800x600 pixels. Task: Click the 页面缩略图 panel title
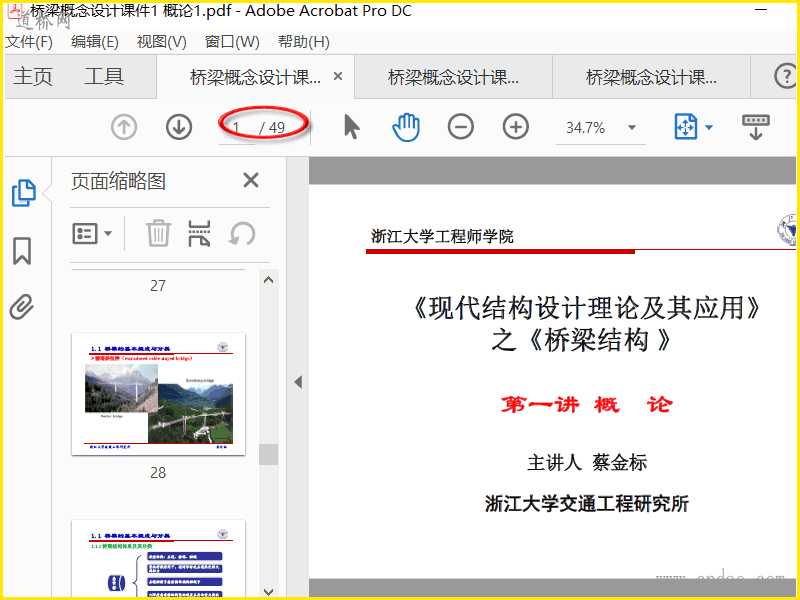point(118,181)
